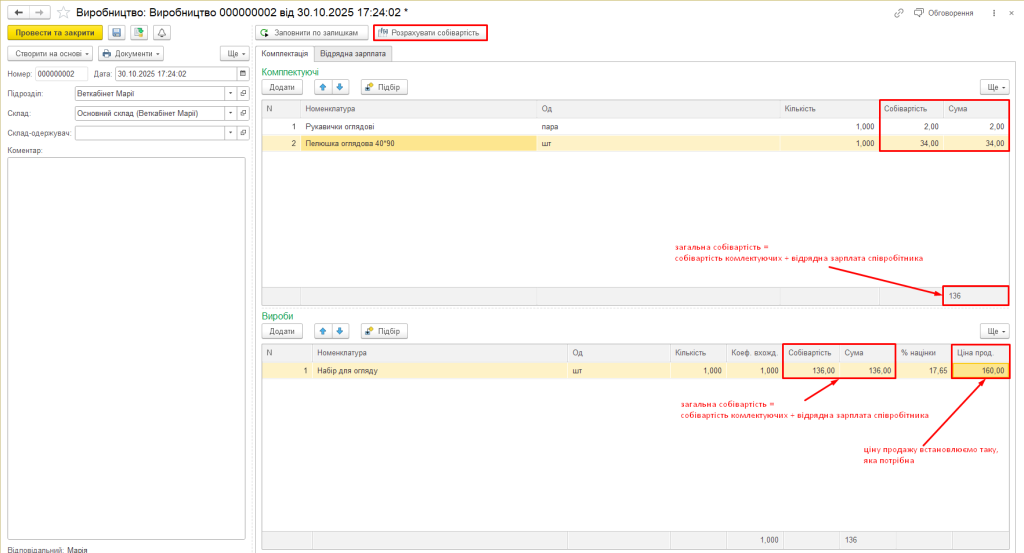Click Розрахувати собівартість button

point(430,32)
